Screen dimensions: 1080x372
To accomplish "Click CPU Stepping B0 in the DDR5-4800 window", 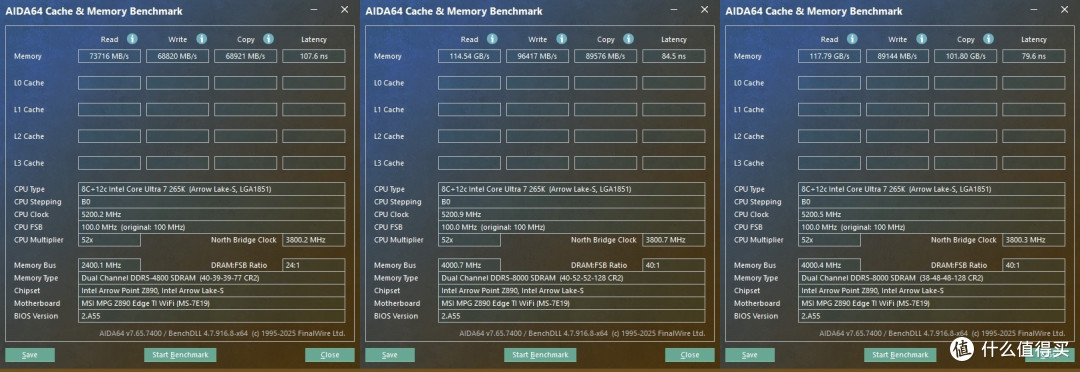I will (211, 202).
